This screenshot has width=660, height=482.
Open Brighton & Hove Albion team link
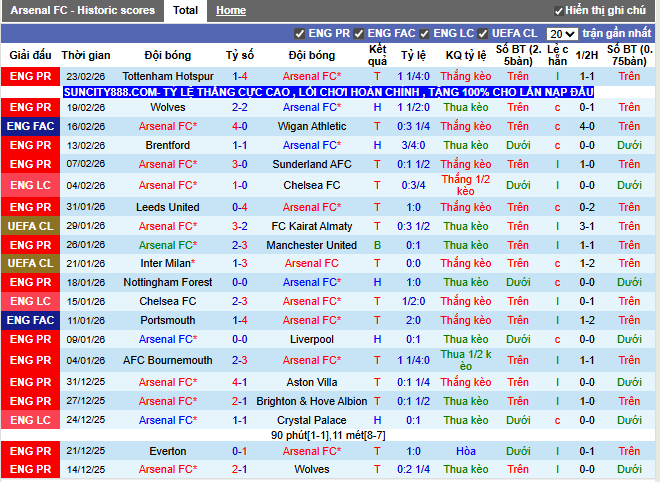[x=312, y=401]
